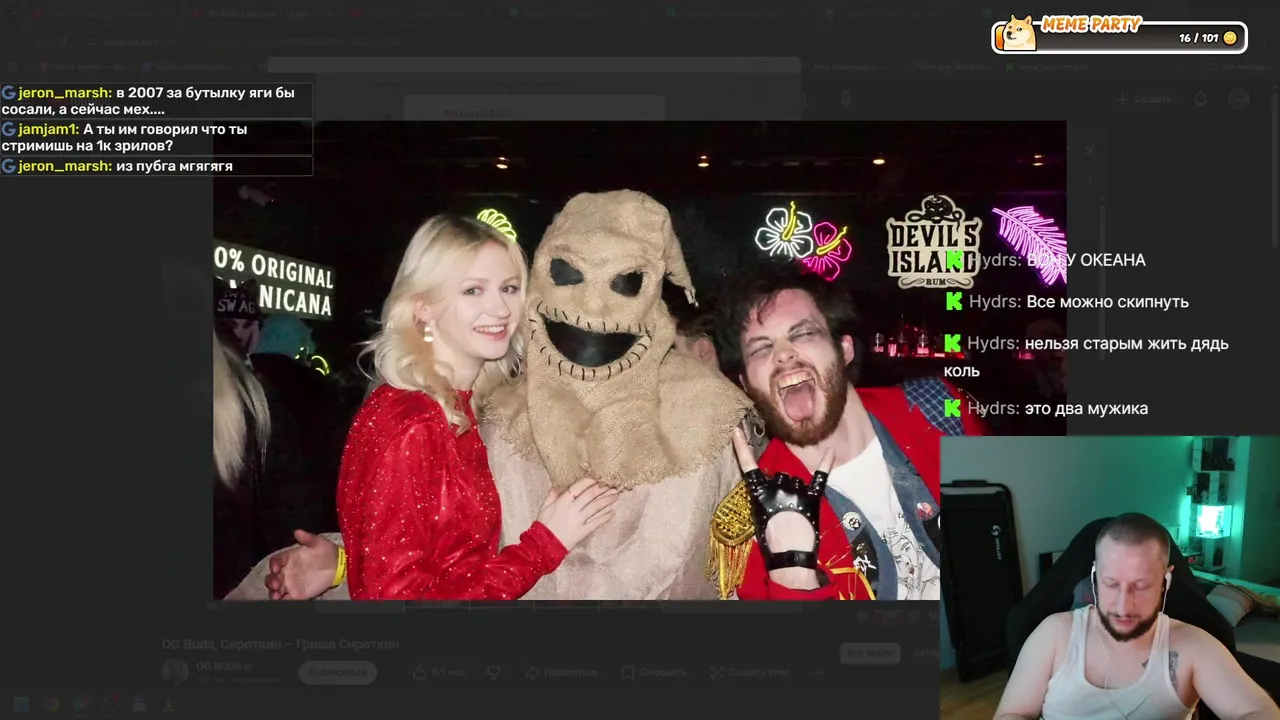Open the Windows Start button
The width and height of the screenshot is (1280, 720).
(x=21, y=705)
